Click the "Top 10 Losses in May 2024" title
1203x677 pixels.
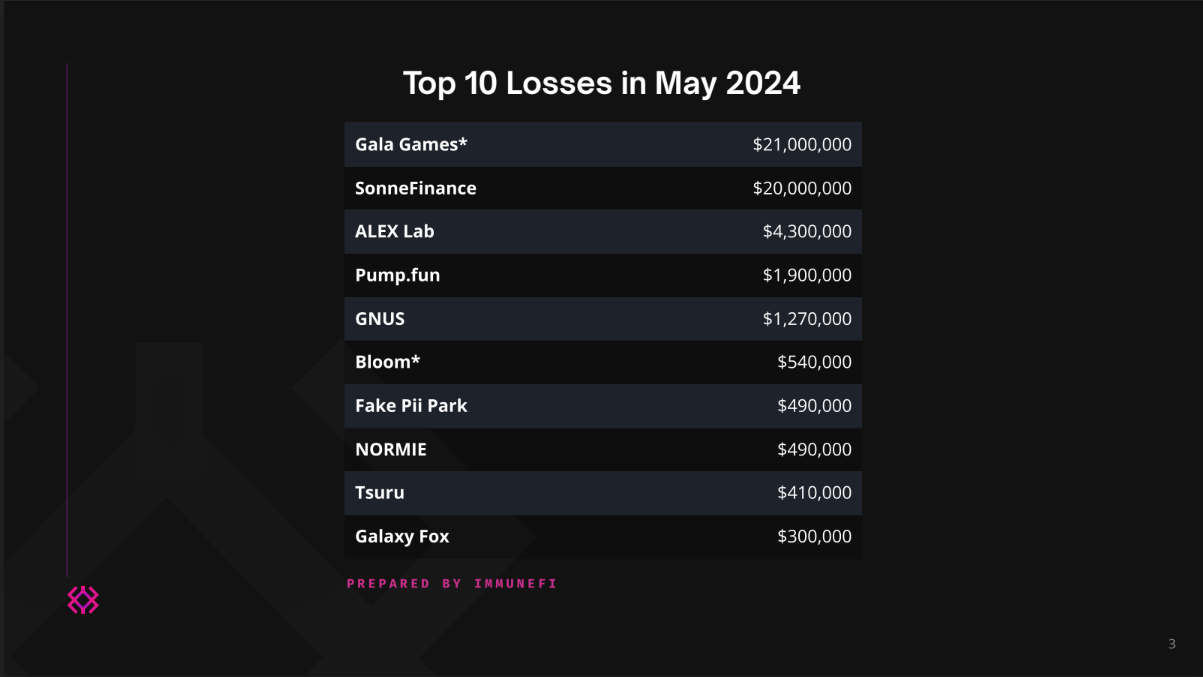pyautogui.click(x=601, y=83)
